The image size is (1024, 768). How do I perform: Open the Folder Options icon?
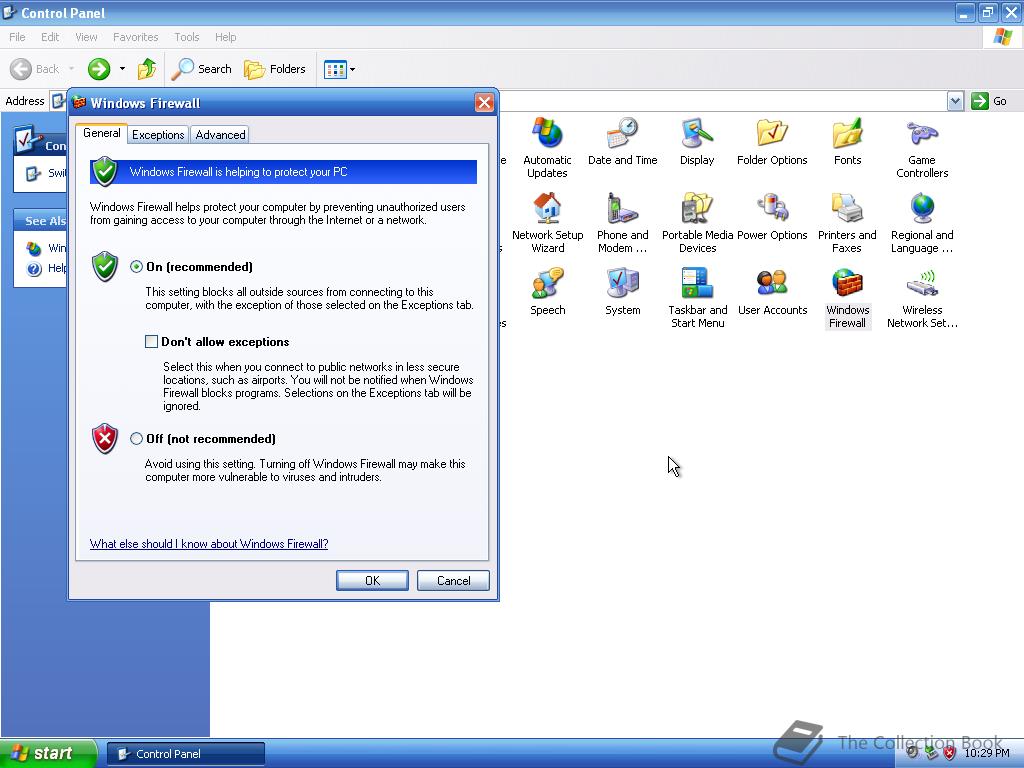pyautogui.click(x=772, y=141)
